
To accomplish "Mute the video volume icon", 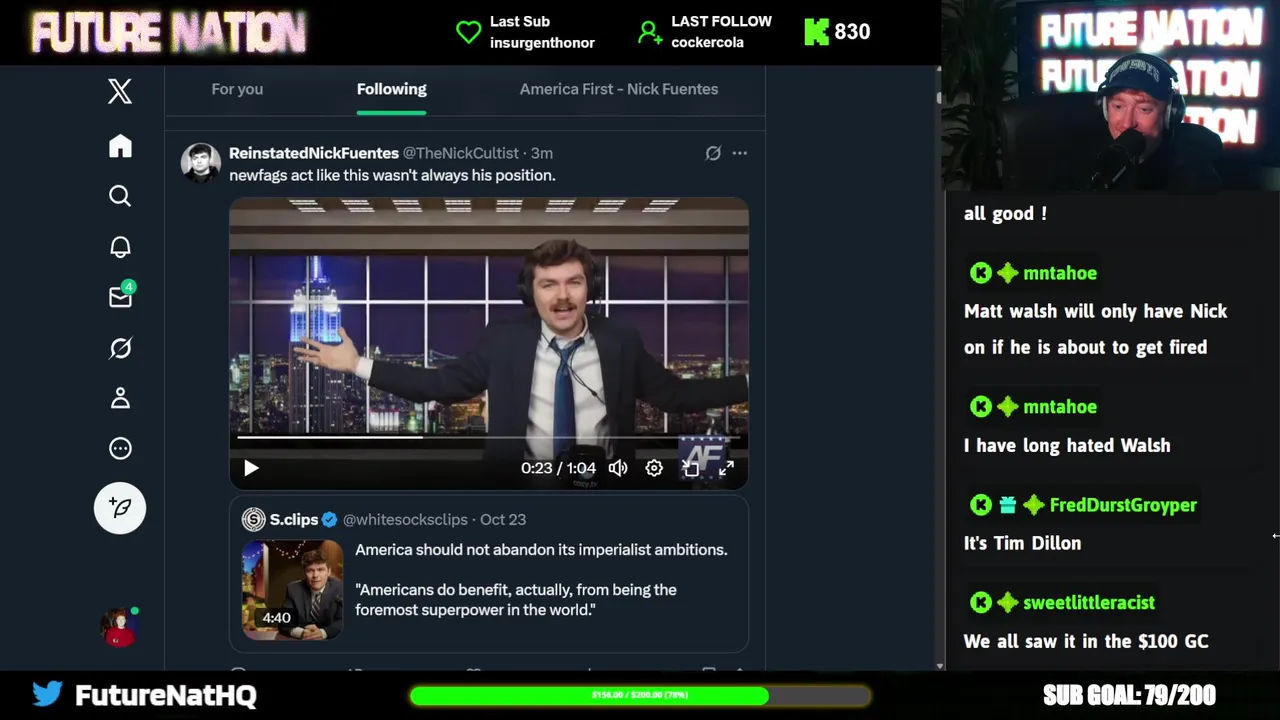I will click(618, 468).
